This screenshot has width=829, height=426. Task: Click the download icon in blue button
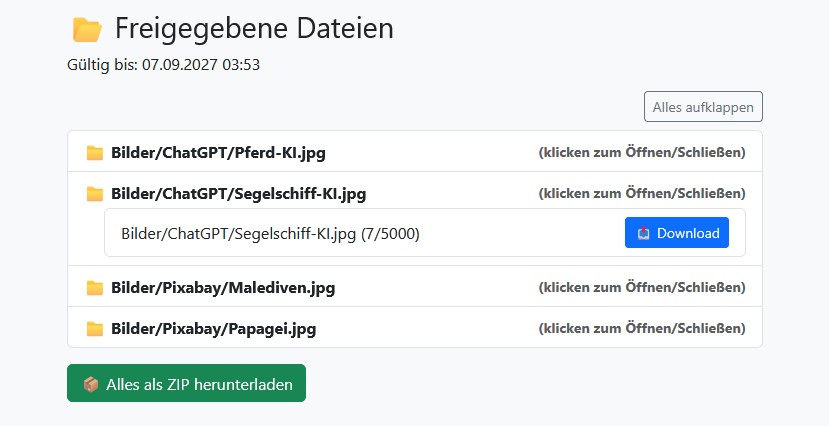coord(644,233)
